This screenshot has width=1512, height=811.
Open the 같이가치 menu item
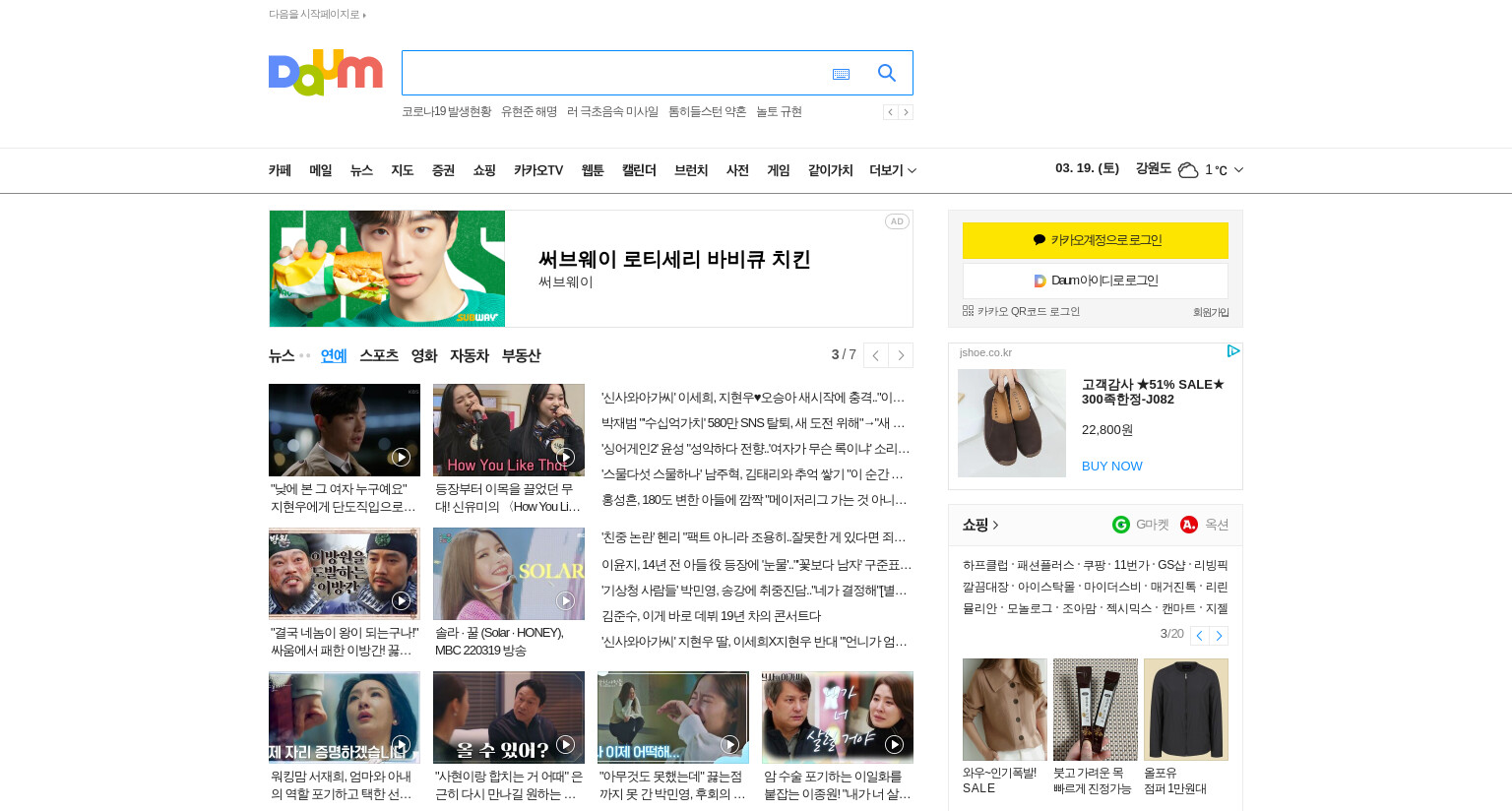830,170
